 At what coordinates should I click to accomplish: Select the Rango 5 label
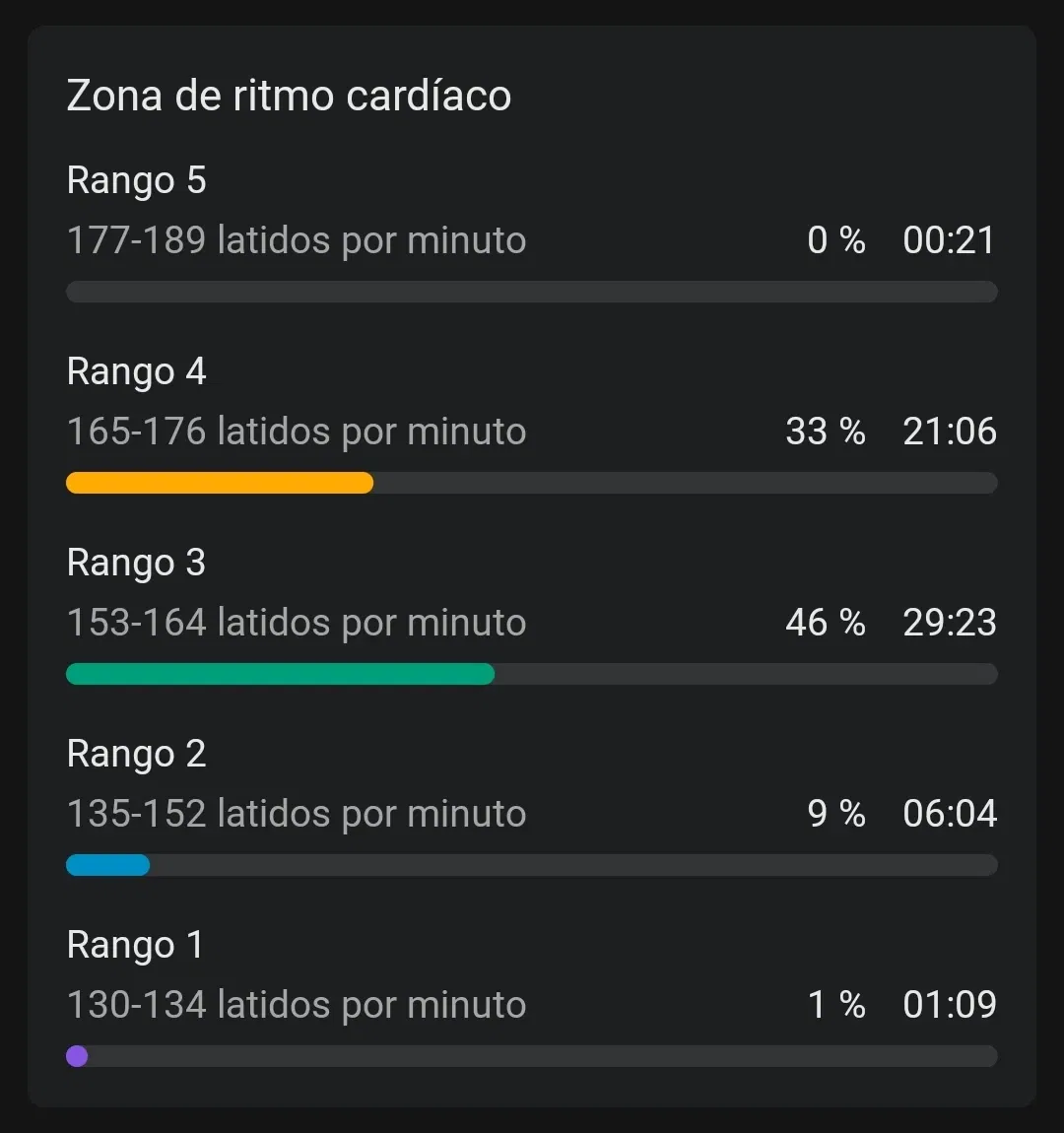[137, 180]
